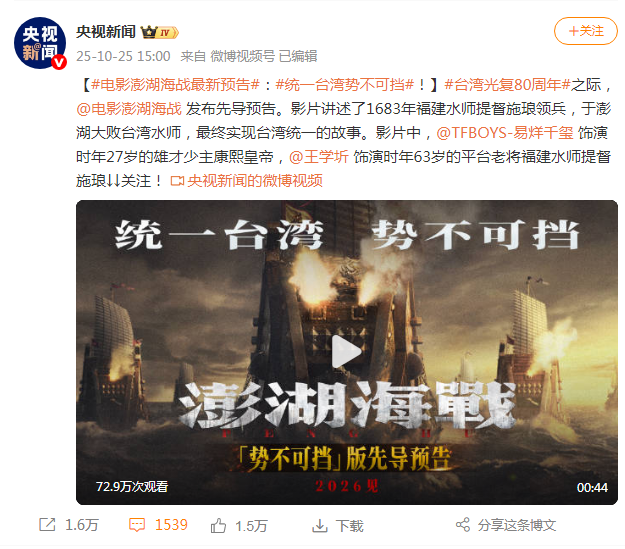The width and height of the screenshot is (625, 549).
Task: Open comments via the speech bubble icon
Action: pos(137,525)
